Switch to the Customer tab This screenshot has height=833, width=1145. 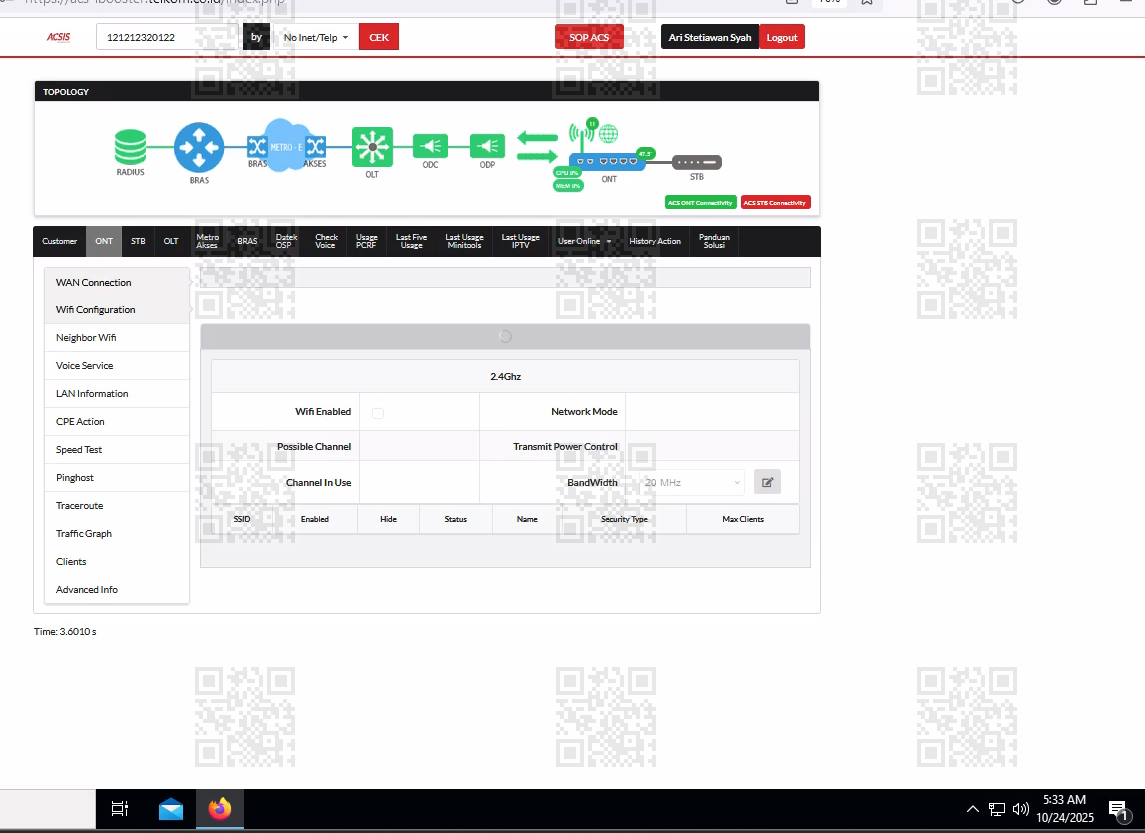(x=60, y=242)
